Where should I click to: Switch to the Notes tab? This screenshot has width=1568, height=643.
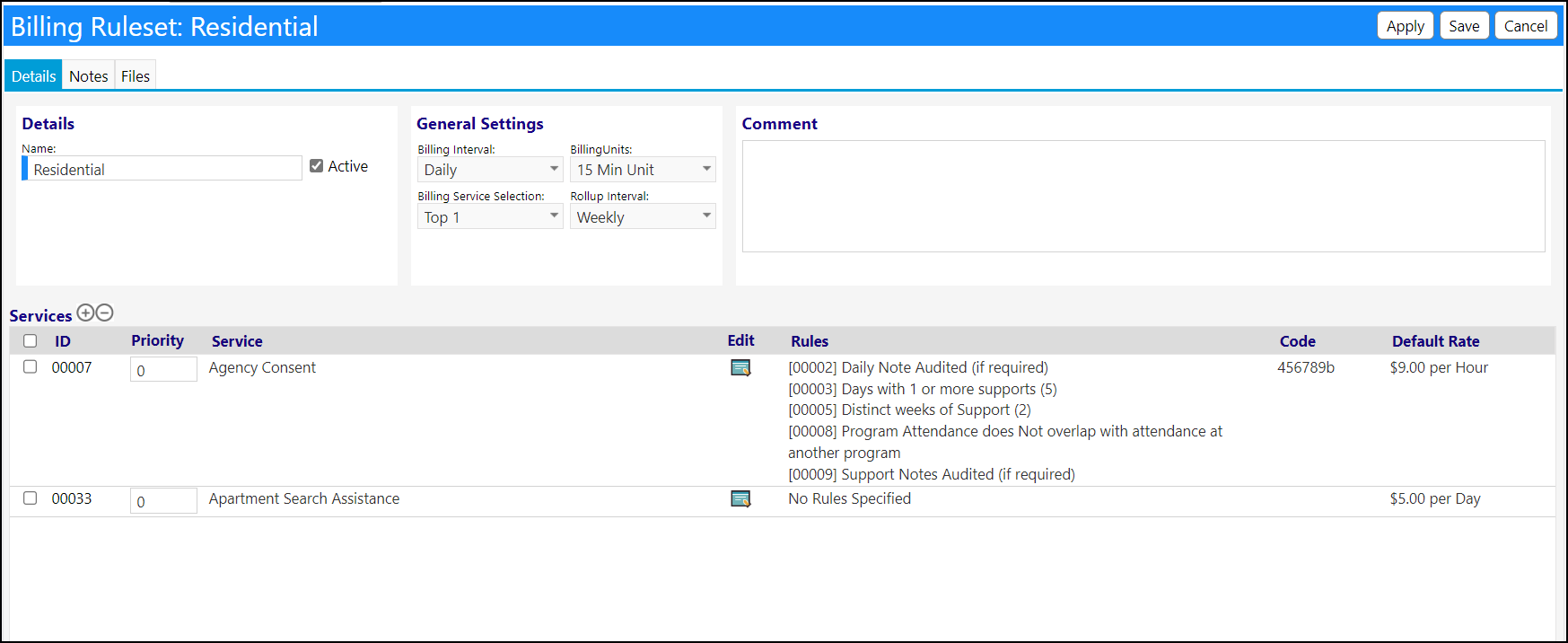click(89, 76)
